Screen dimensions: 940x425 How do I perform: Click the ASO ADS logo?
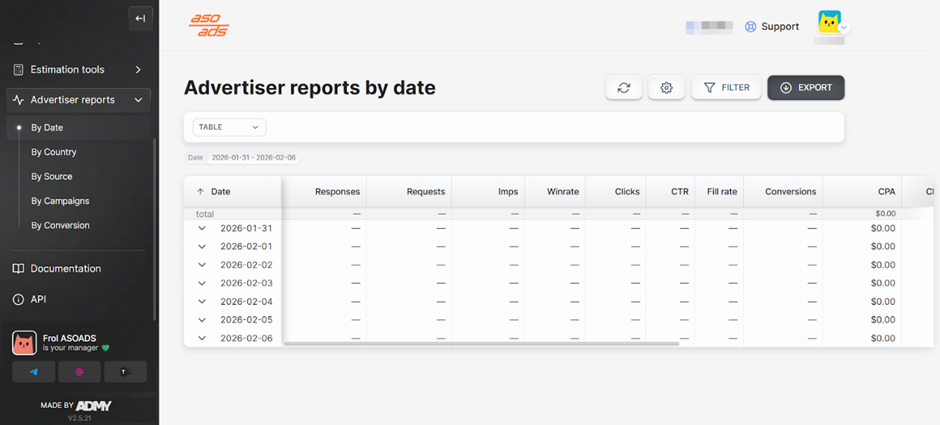click(x=210, y=27)
